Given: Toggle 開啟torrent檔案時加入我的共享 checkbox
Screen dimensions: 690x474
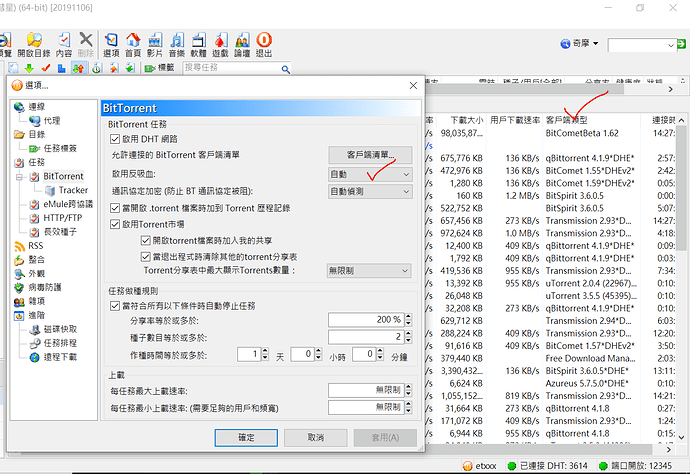Looking at the screenshot, I should 146,241.
